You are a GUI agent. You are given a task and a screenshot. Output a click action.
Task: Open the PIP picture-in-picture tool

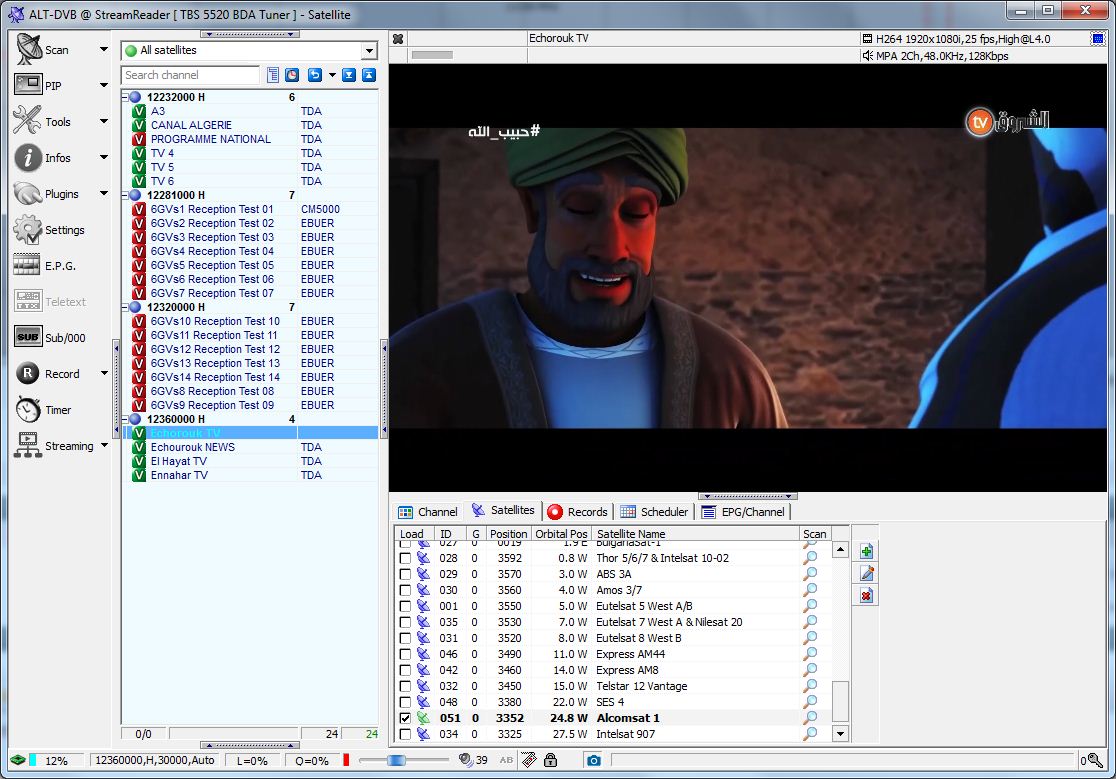pos(28,85)
